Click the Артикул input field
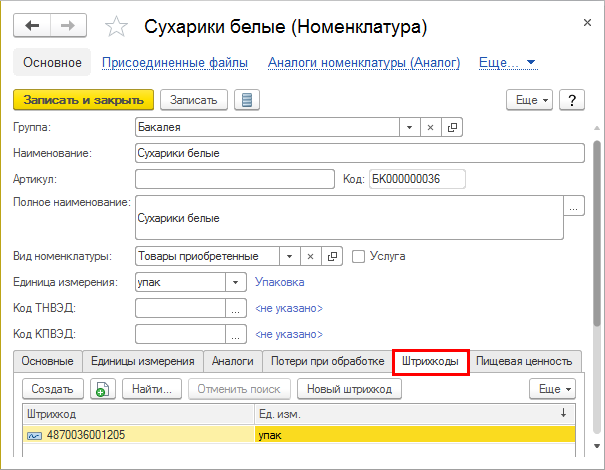Screen dimensions: 605x470 pos(233,179)
